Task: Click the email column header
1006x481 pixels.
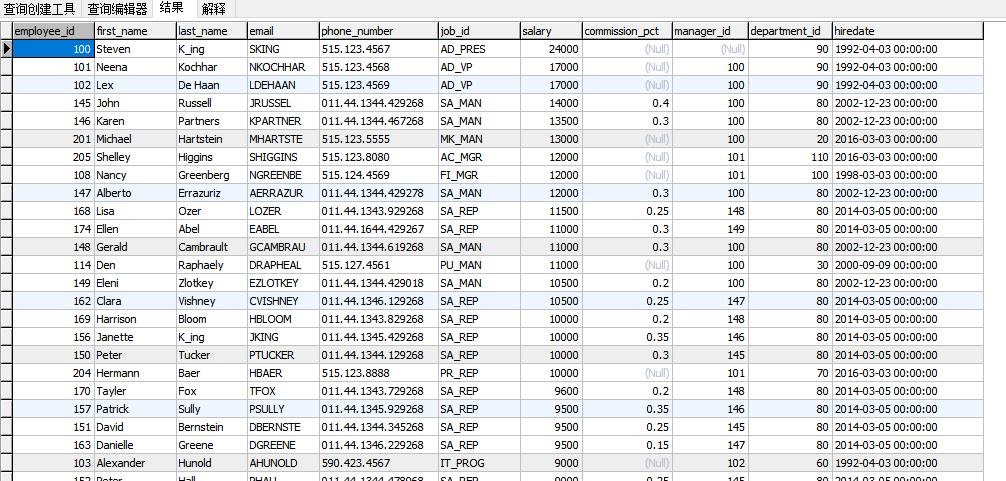Action: (283, 31)
